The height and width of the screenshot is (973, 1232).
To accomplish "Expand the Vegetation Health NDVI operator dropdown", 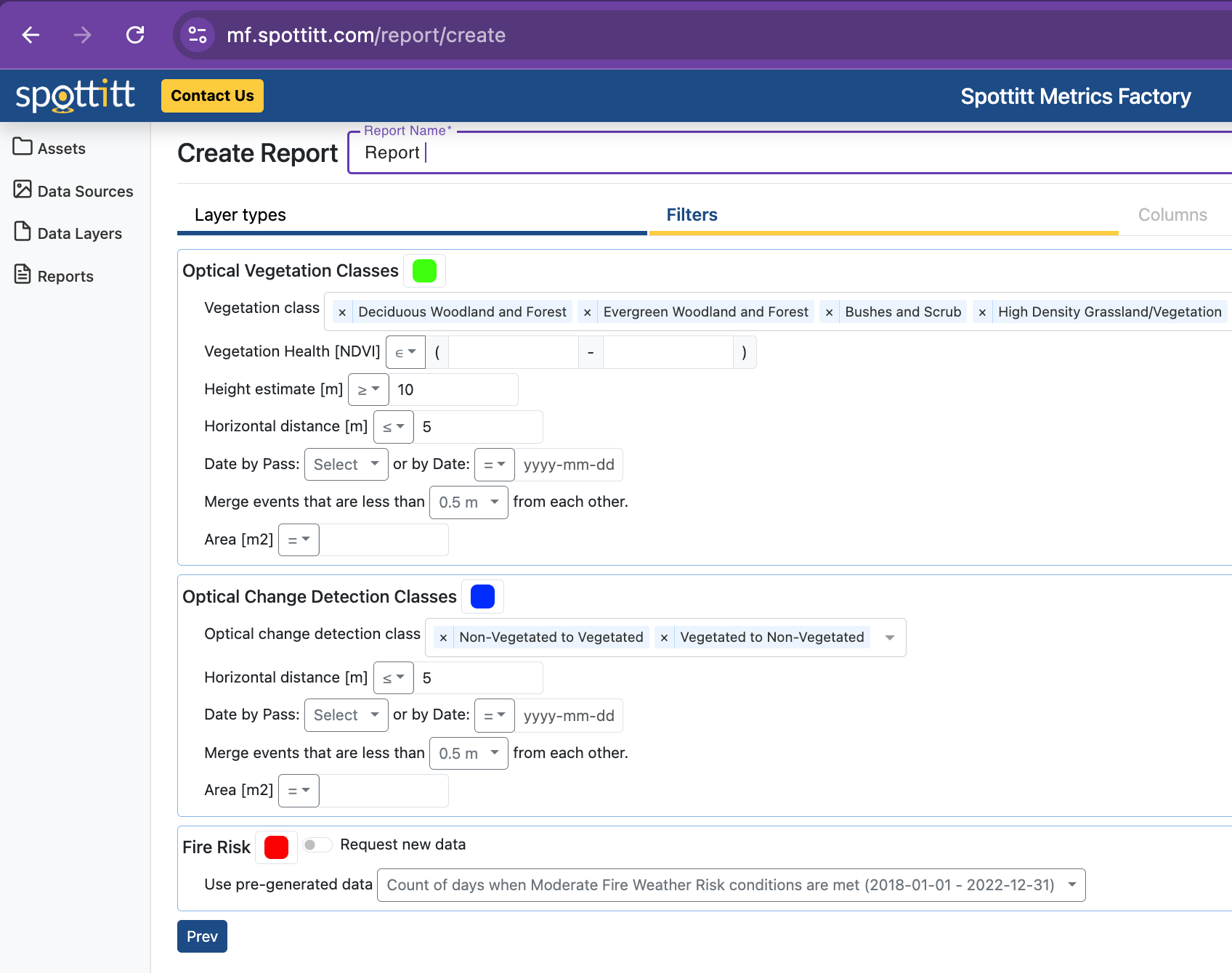I will pyautogui.click(x=405, y=352).
